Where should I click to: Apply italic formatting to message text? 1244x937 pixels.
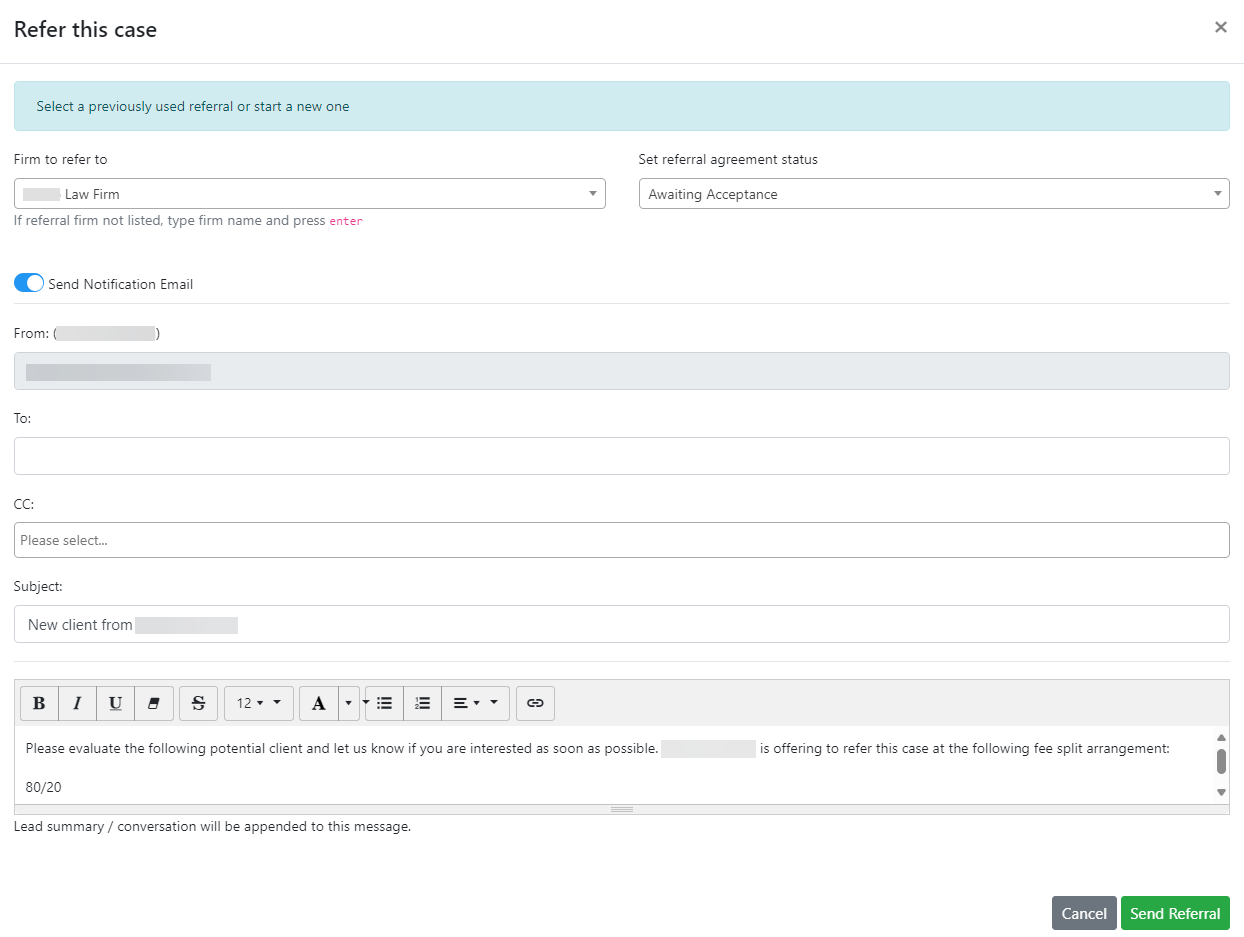tap(77, 703)
